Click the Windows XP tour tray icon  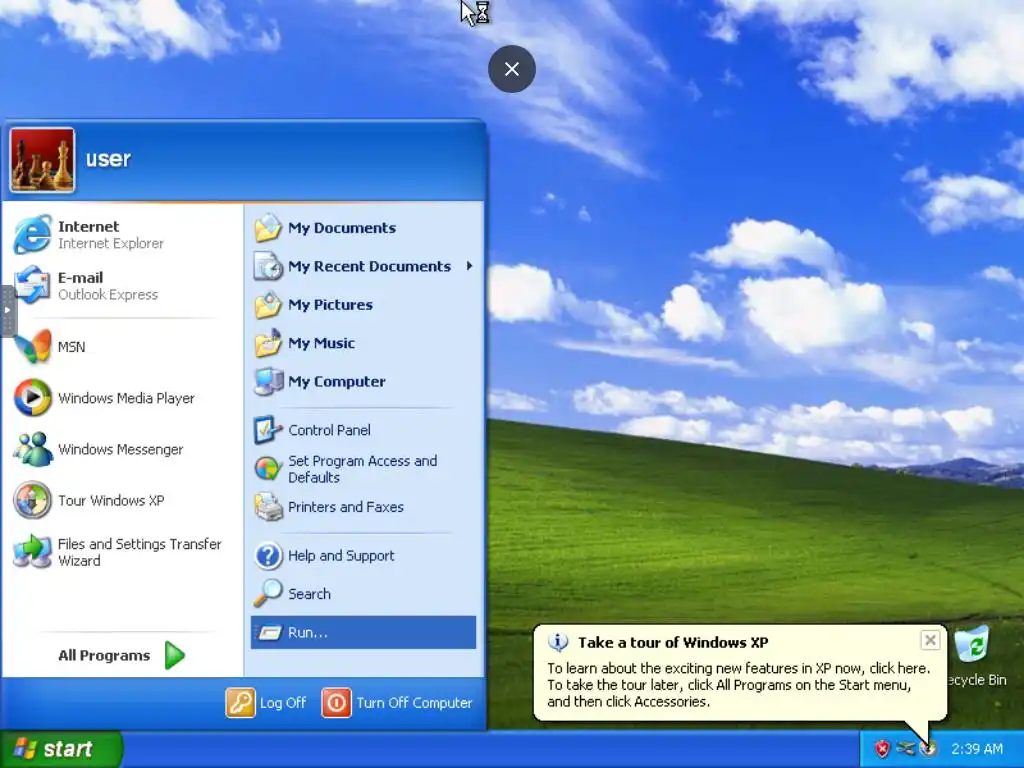pyautogui.click(x=928, y=748)
